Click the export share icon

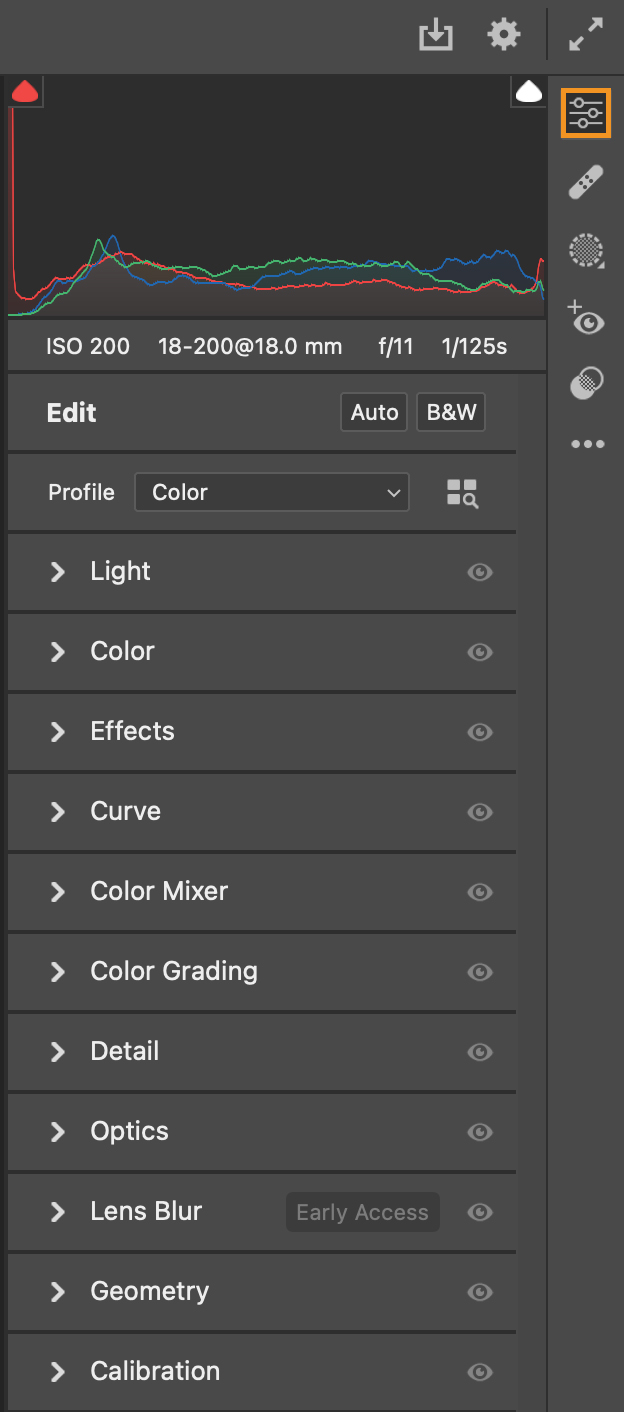[436, 33]
